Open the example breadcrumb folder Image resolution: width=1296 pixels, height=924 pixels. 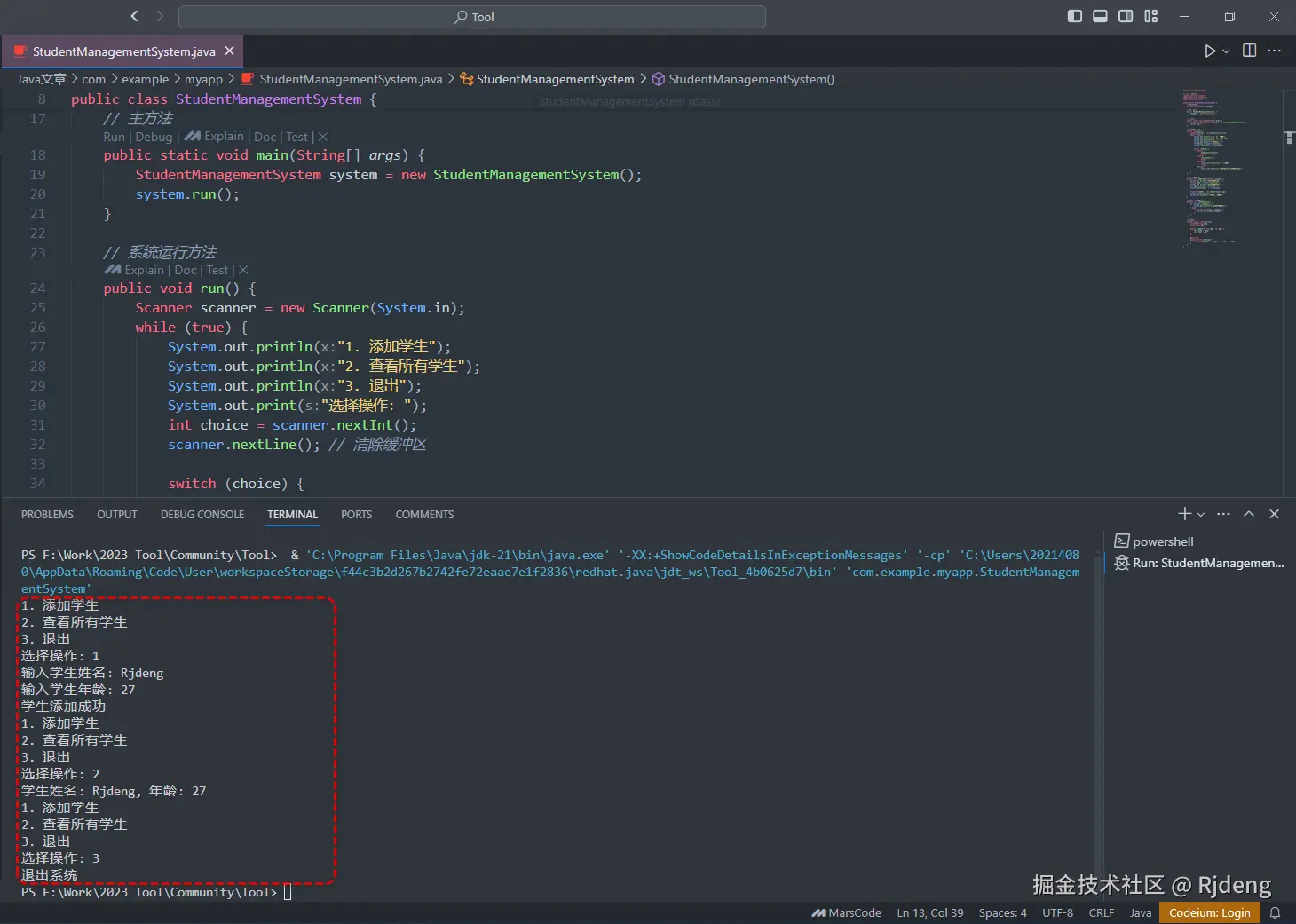coord(145,79)
